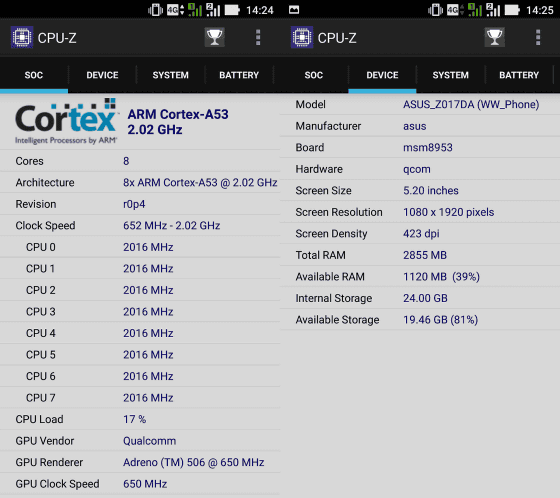Tap the 14:25 clock in the right status bar
Image resolution: width=560 pixels, height=498 pixels.
[x=540, y=10]
